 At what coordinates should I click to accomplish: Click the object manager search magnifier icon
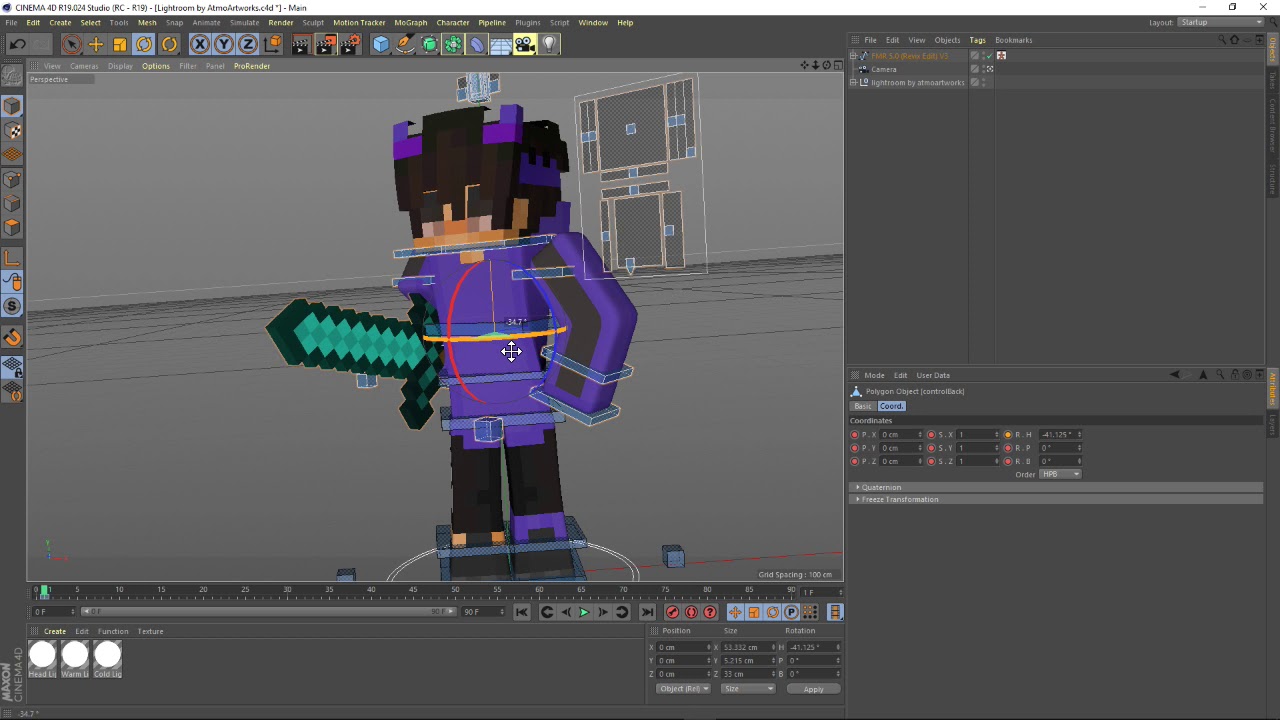(1222, 40)
